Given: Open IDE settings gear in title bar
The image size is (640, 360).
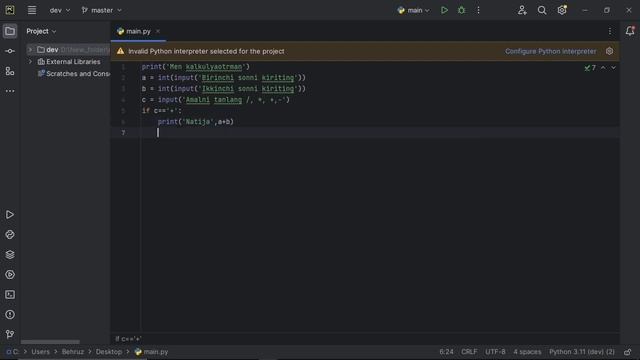Looking at the screenshot, I should [562, 10].
